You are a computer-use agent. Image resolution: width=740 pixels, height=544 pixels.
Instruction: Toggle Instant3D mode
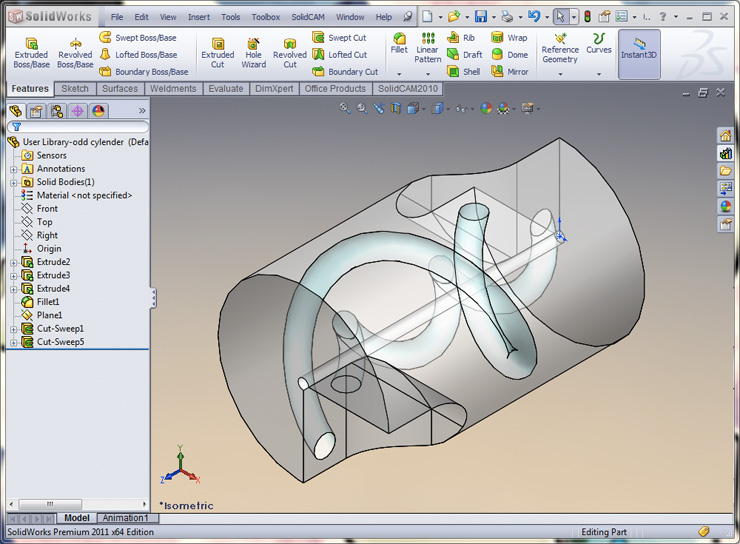639,53
